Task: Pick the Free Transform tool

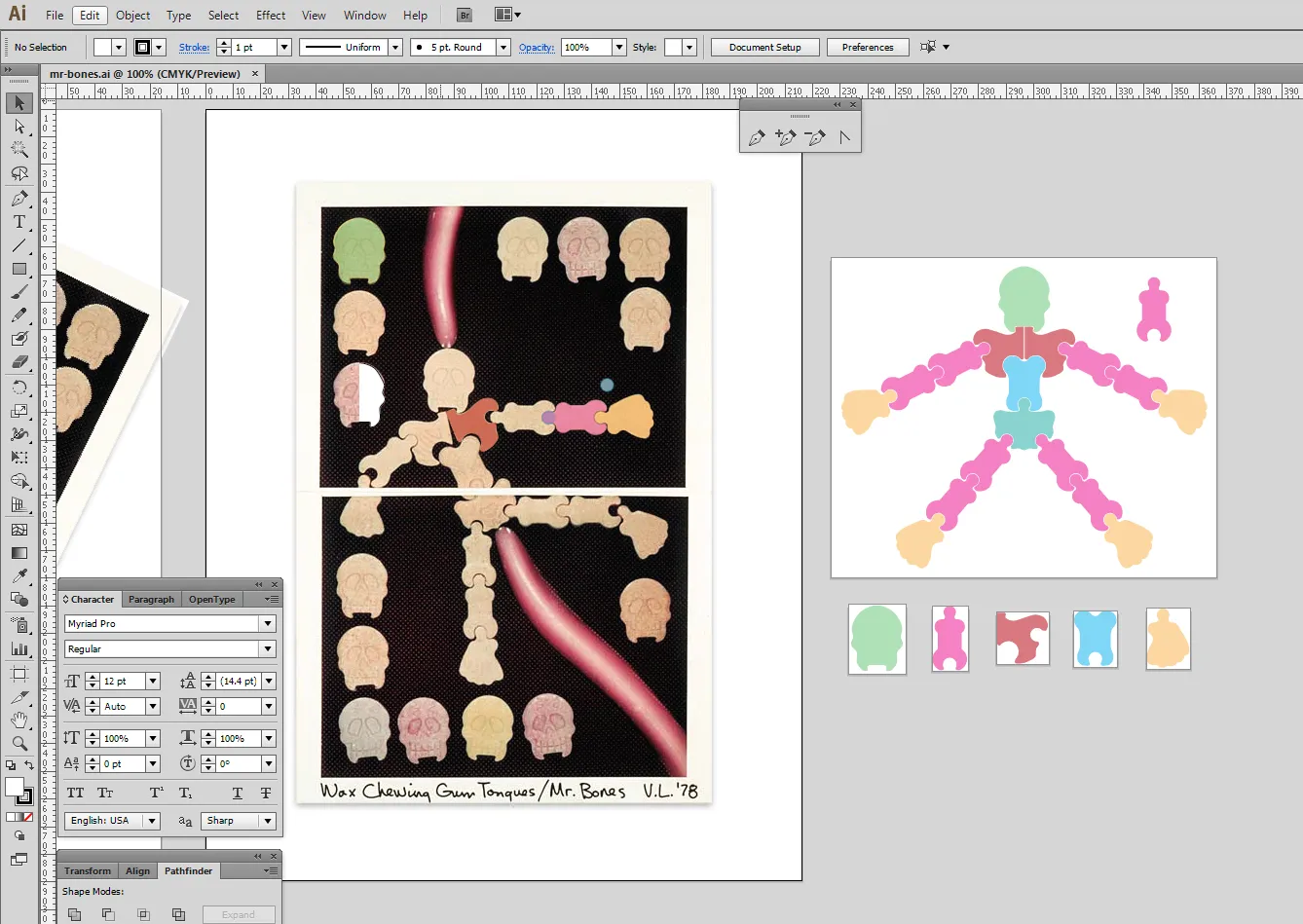Action: coord(19,458)
